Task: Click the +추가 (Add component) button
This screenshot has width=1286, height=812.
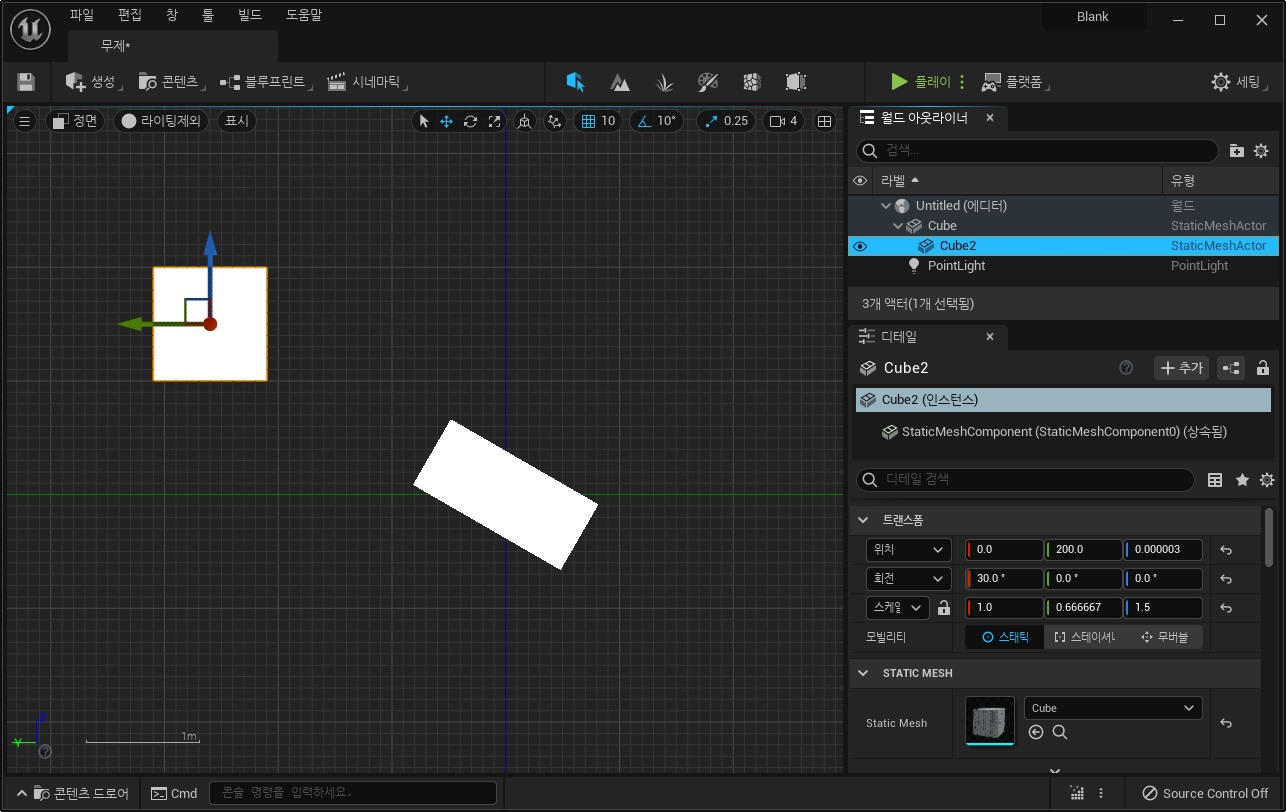Action: [x=1181, y=368]
